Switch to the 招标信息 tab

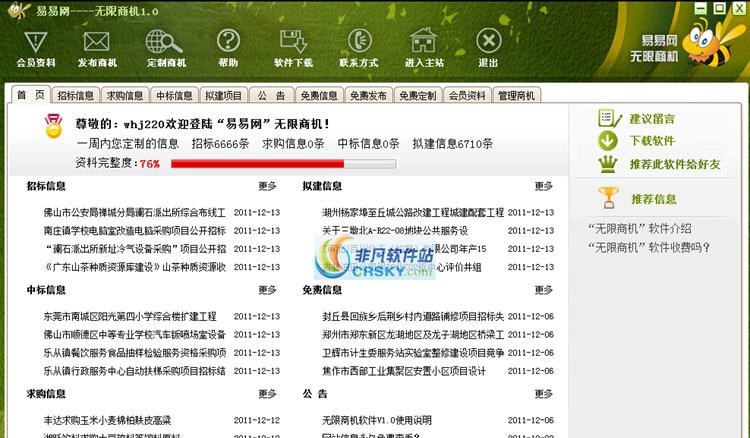tap(76, 95)
